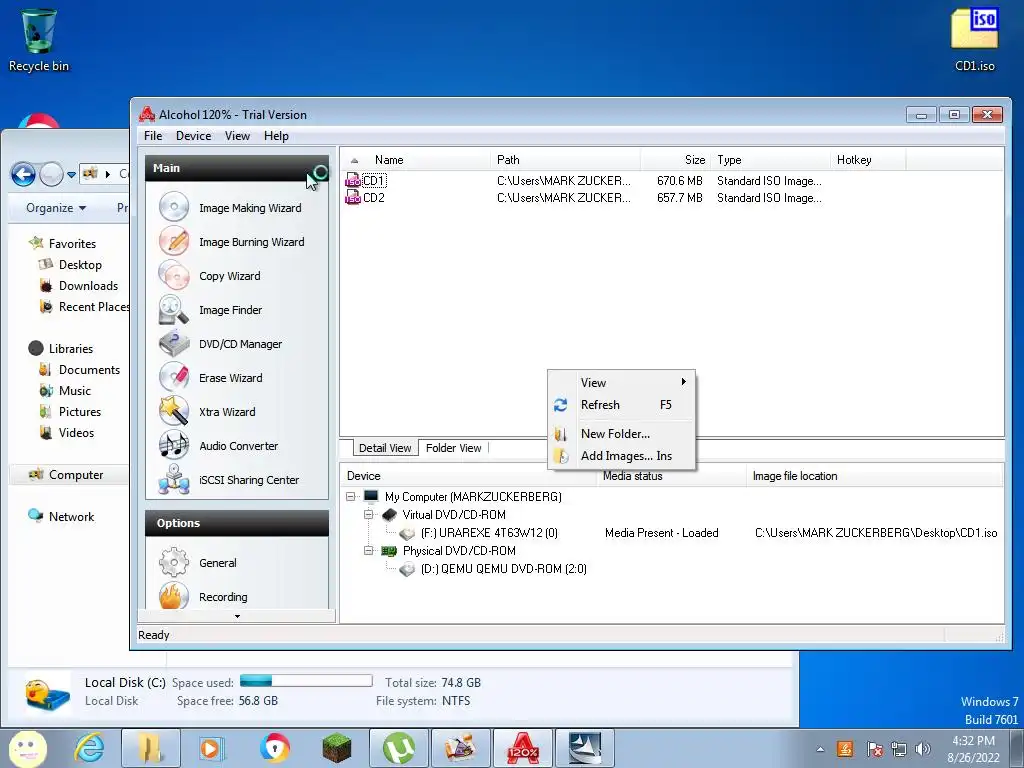Click the Alcohol 120% taskbar icon

[x=523, y=748]
